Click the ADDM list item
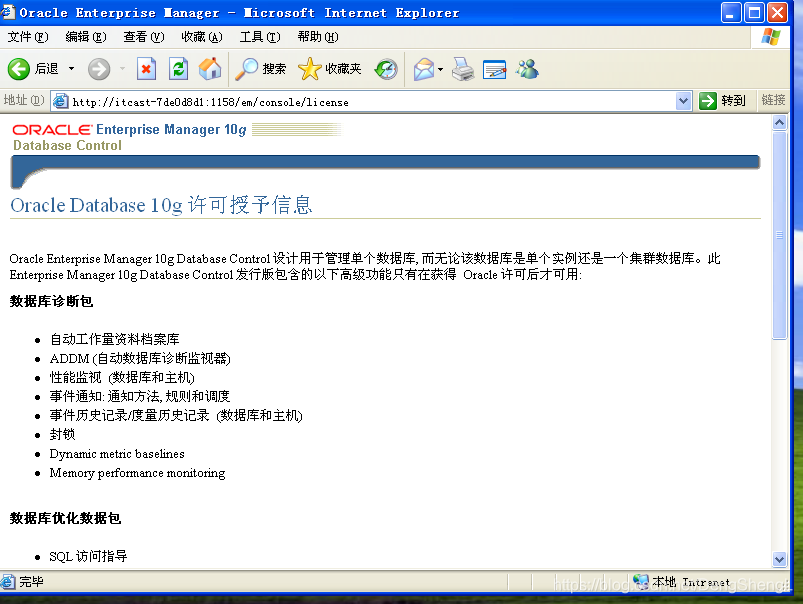 [140, 358]
